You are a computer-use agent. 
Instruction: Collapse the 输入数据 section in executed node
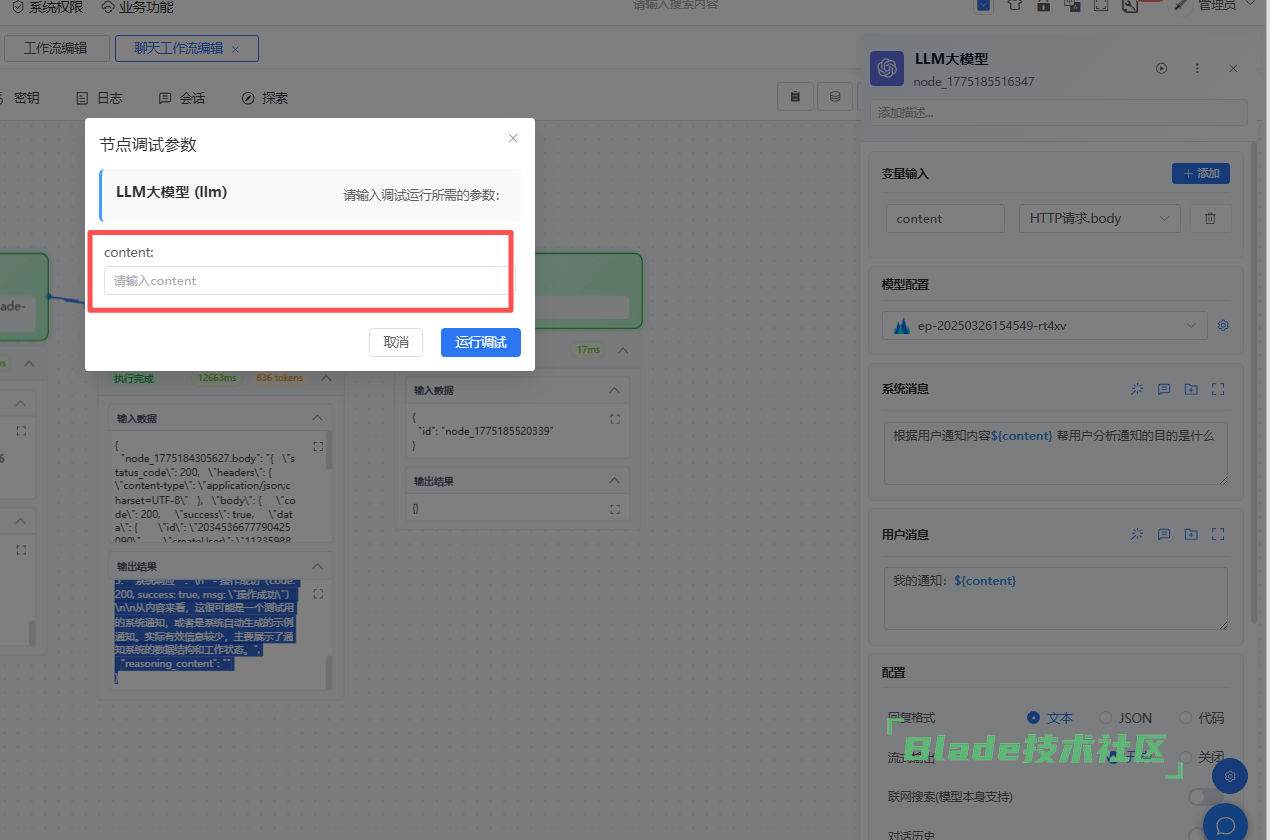(x=317, y=418)
